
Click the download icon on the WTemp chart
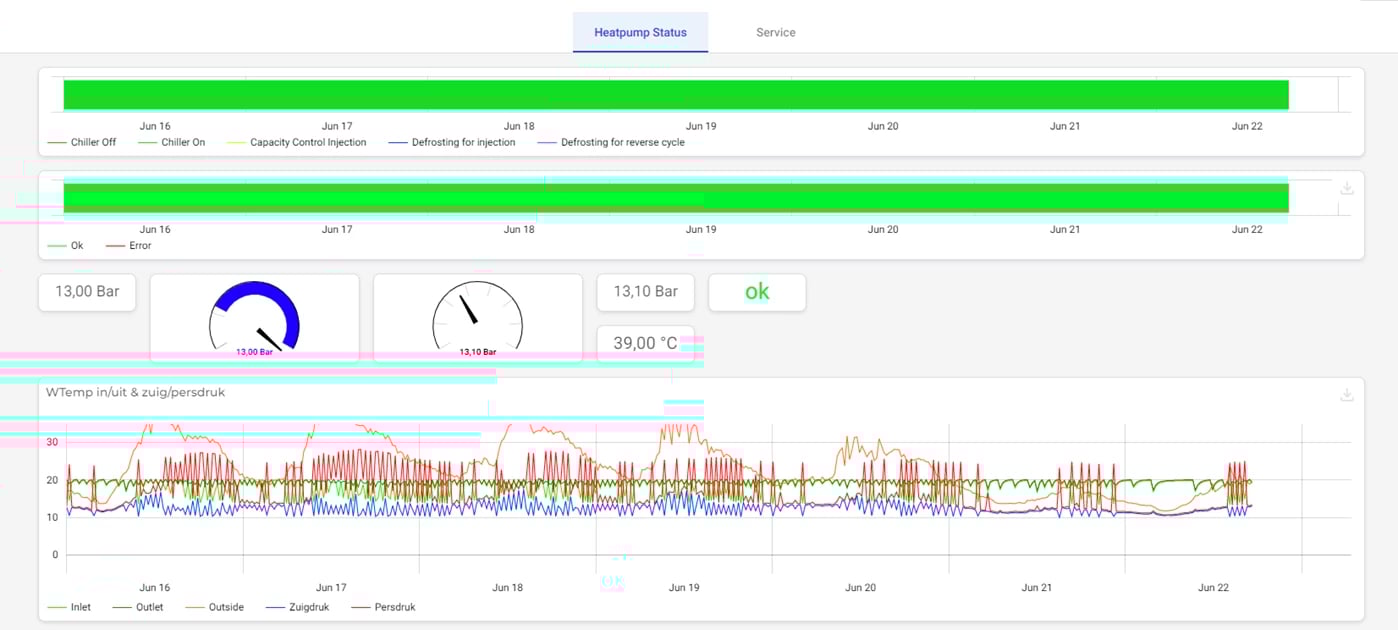(1347, 394)
